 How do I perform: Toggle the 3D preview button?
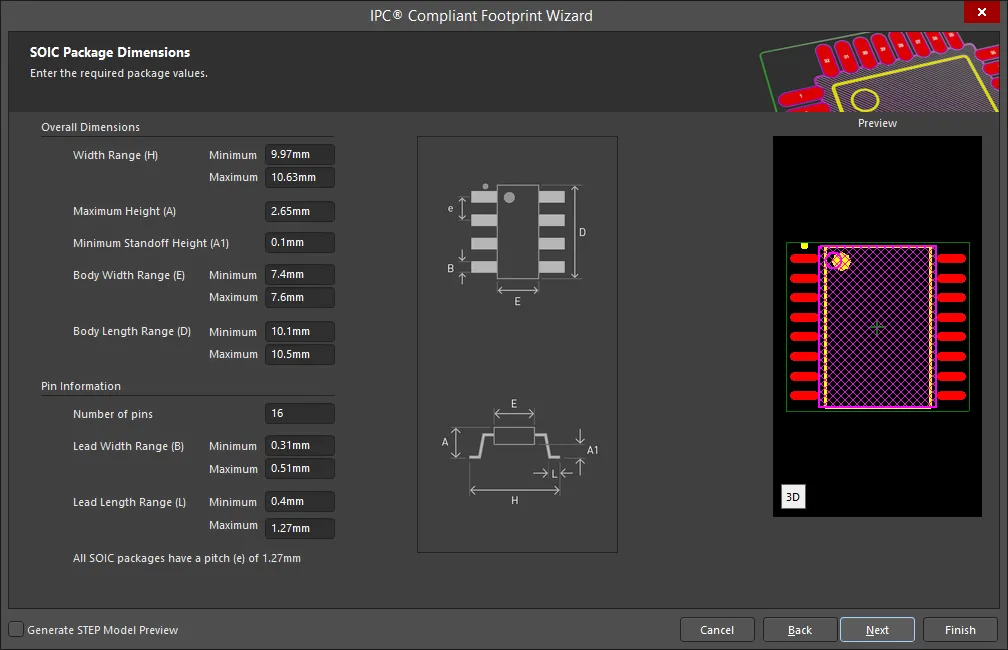coord(793,496)
